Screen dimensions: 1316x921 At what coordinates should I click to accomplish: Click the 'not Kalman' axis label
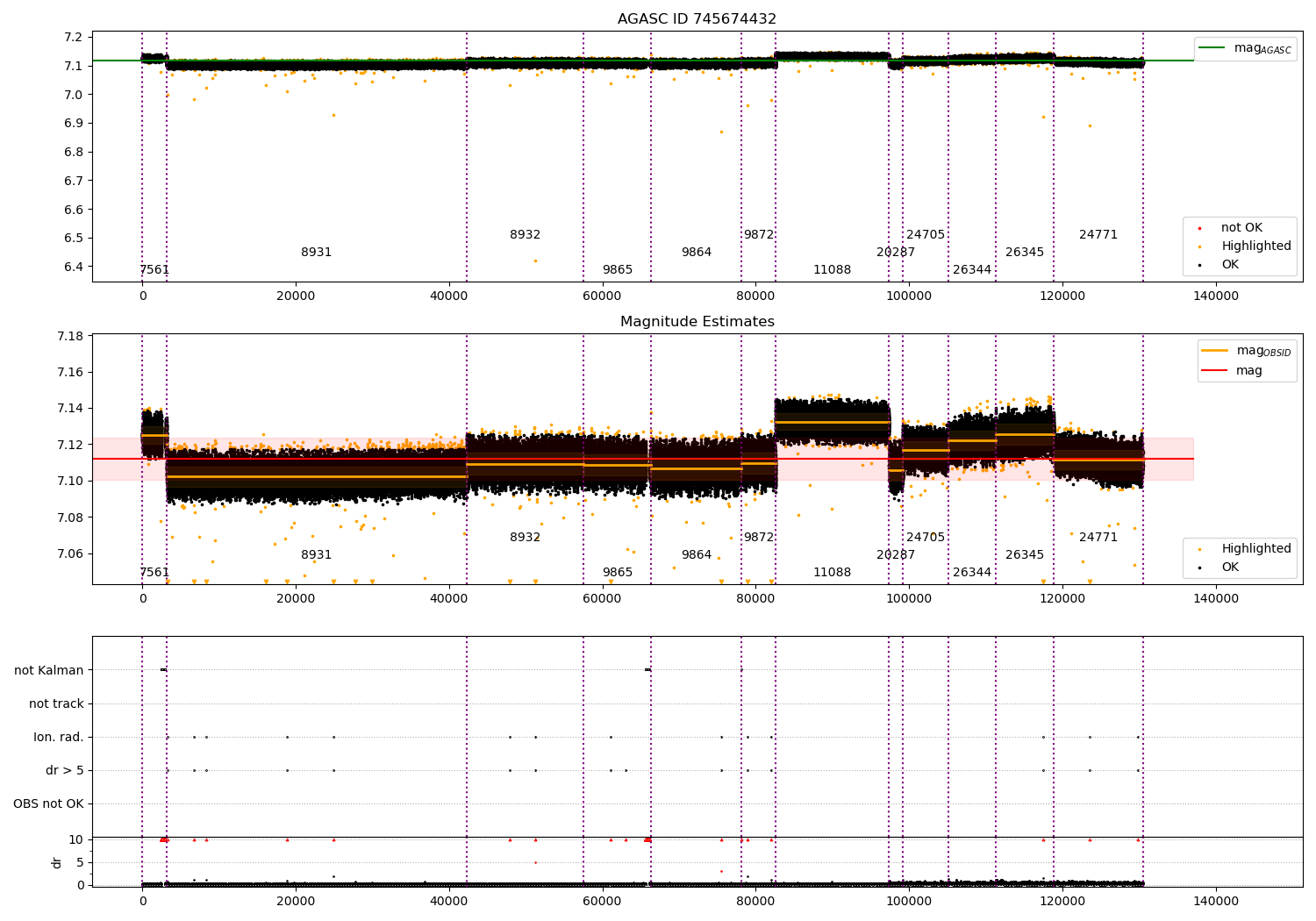point(49,671)
